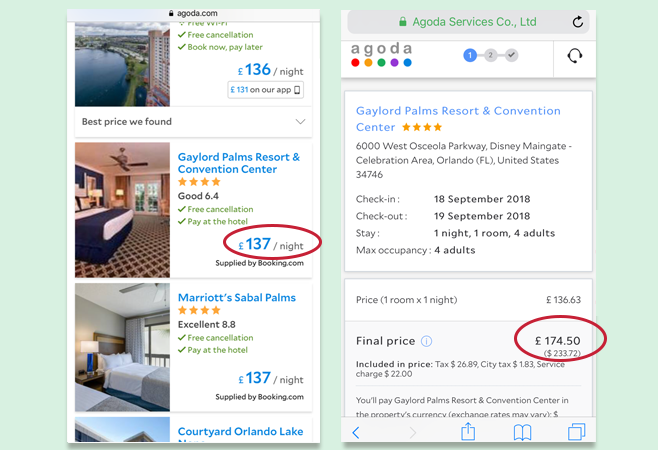Image resolution: width=658 pixels, height=450 pixels.
Task: Tap '1 night, 1 room, 4 adults' stay text
Action: pos(494,233)
